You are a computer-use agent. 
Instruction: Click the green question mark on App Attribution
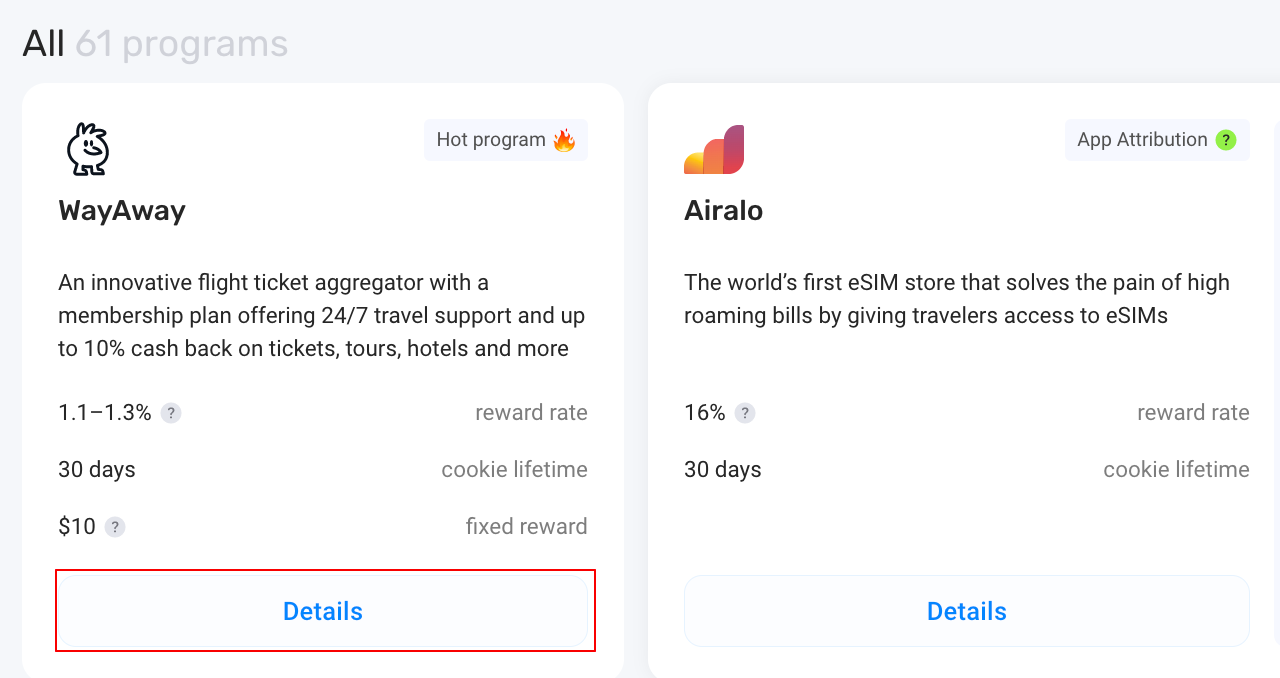(x=1226, y=140)
